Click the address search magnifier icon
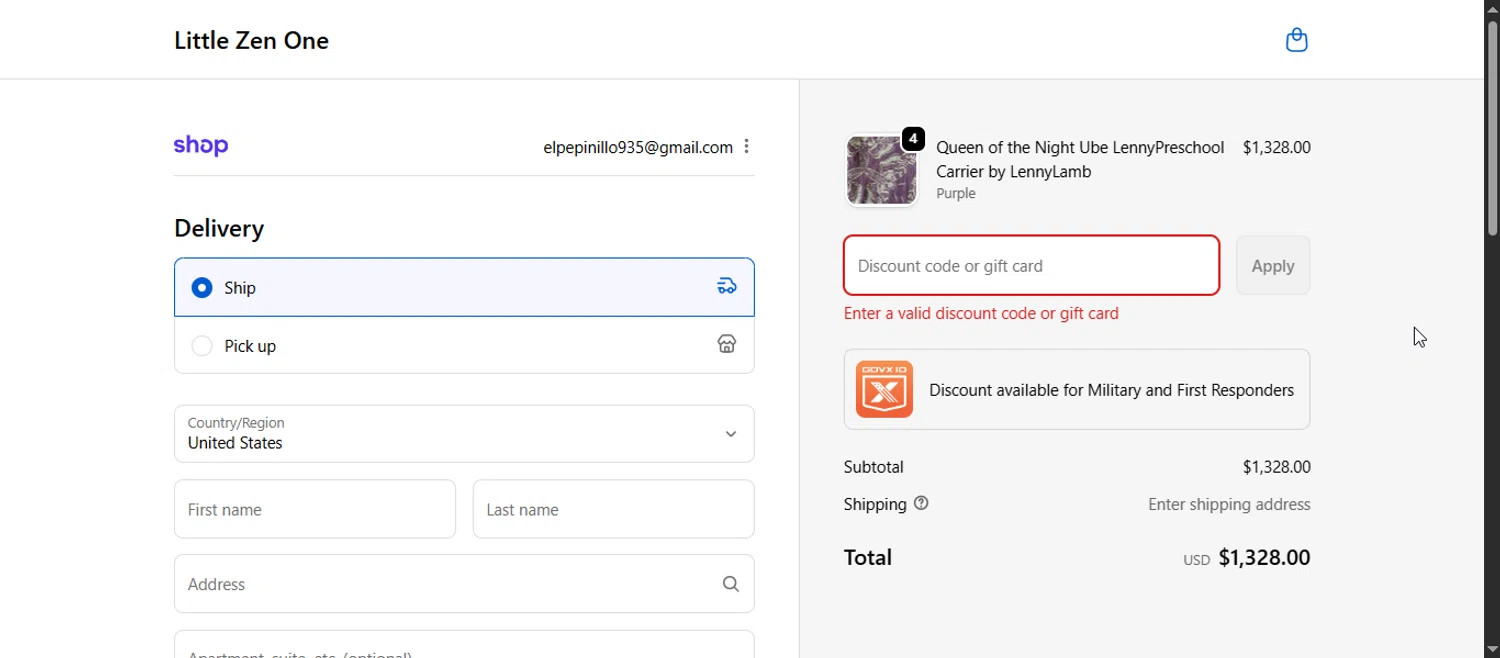Viewport: 1500px width, 658px height. tap(731, 584)
